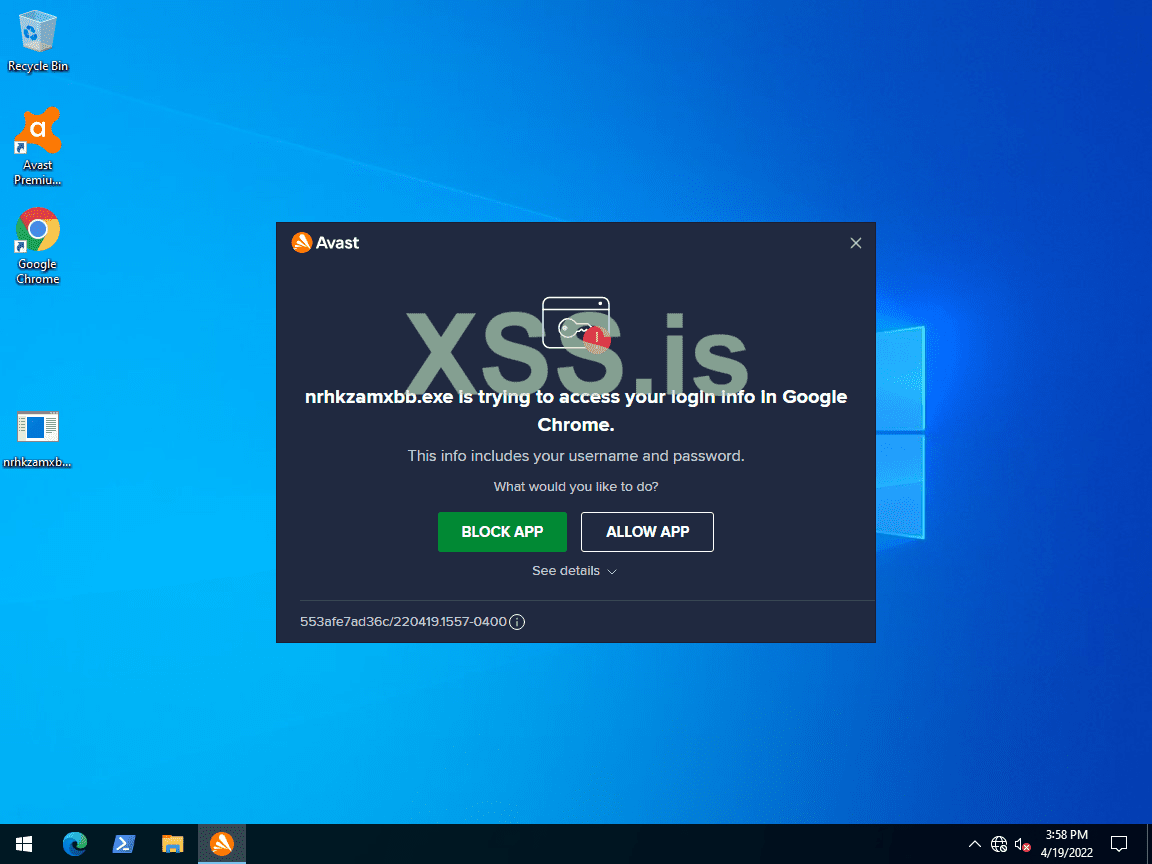Open File Explorer from the taskbar
The height and width of the screenshot is (864, 1152).
pos(173,844)
